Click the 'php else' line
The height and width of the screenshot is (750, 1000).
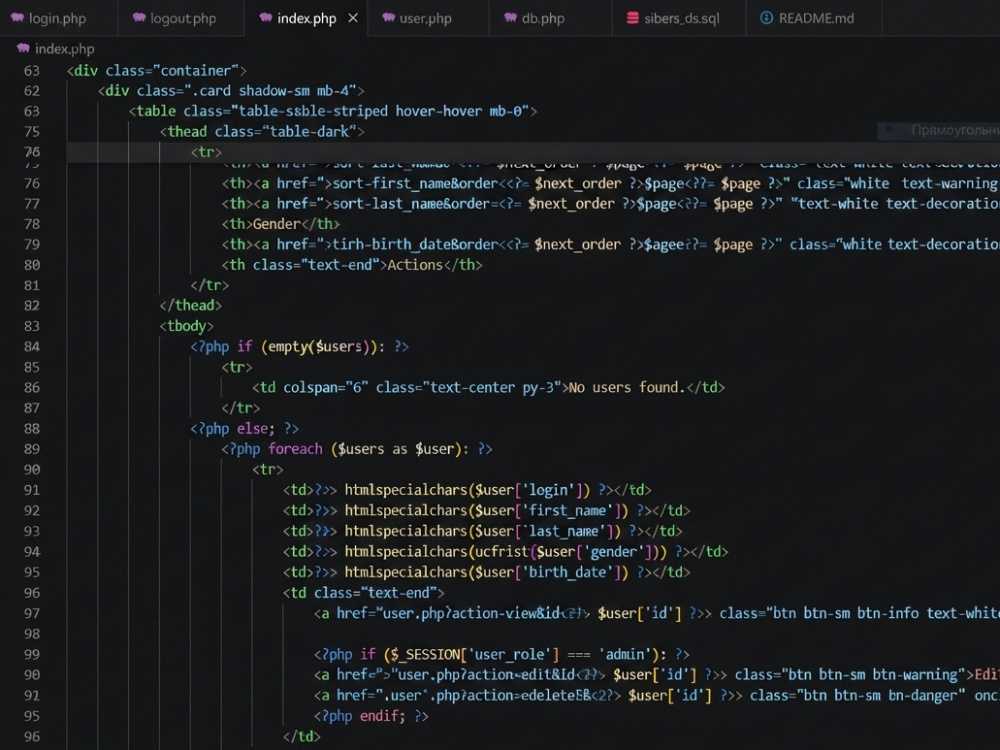coord(244,429)
